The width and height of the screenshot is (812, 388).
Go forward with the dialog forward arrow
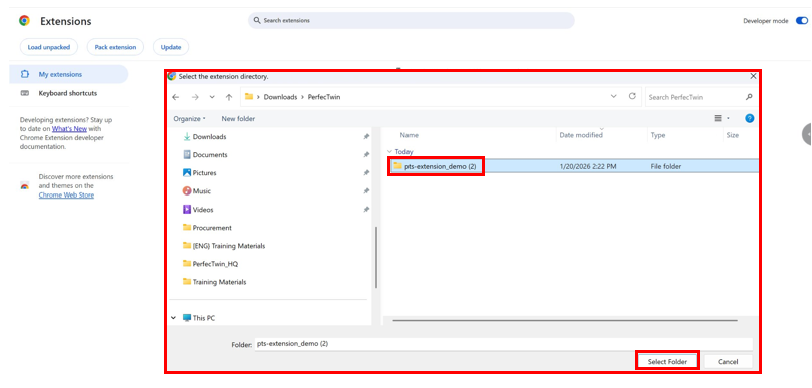coord(195,97)
